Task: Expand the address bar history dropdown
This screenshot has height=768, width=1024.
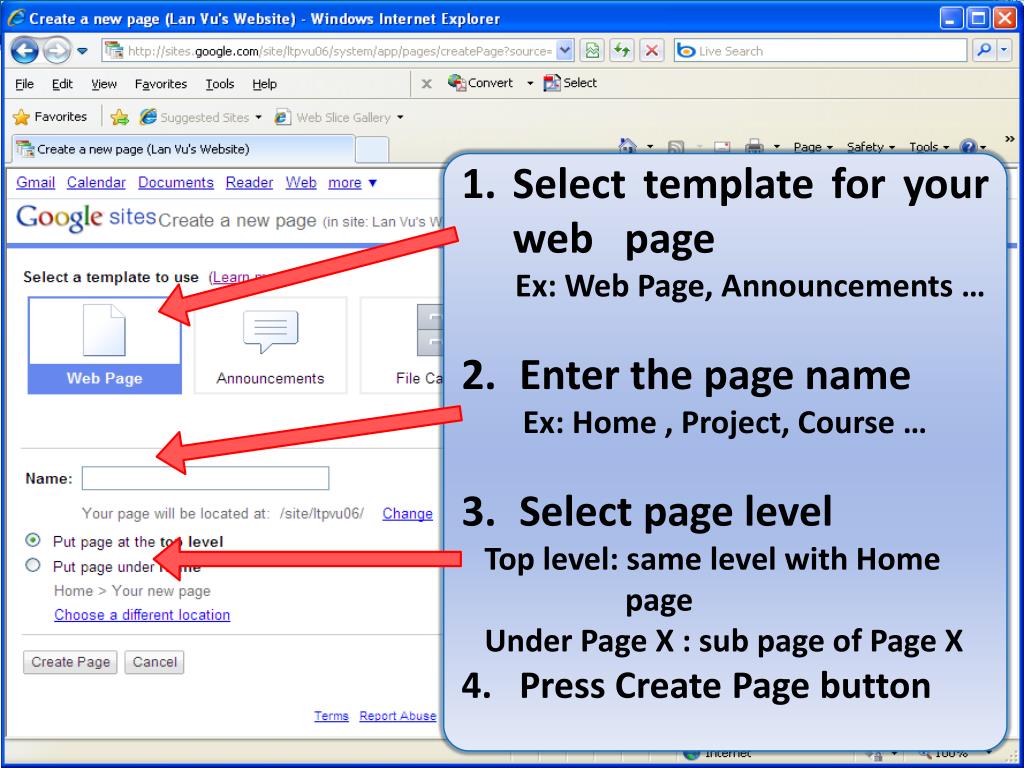Action: 565,50
